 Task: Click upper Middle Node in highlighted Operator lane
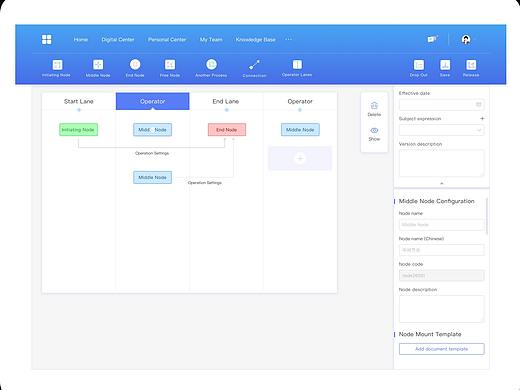(153, 130)
